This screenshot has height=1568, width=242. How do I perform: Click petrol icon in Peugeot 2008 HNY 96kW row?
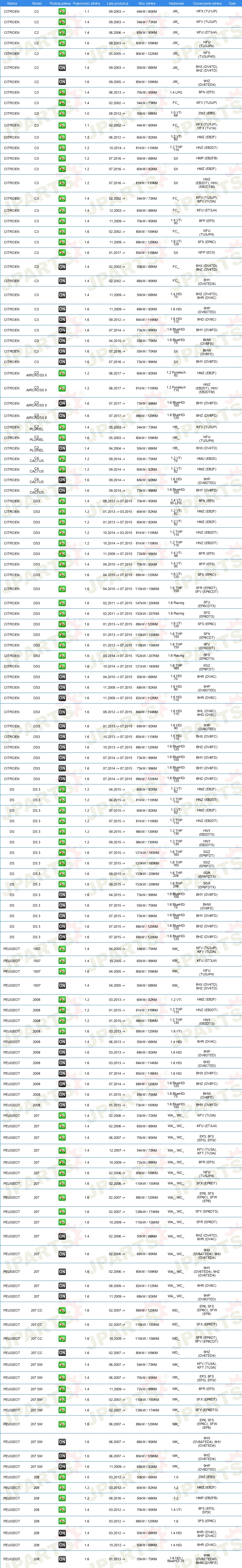coord(62,1021)
